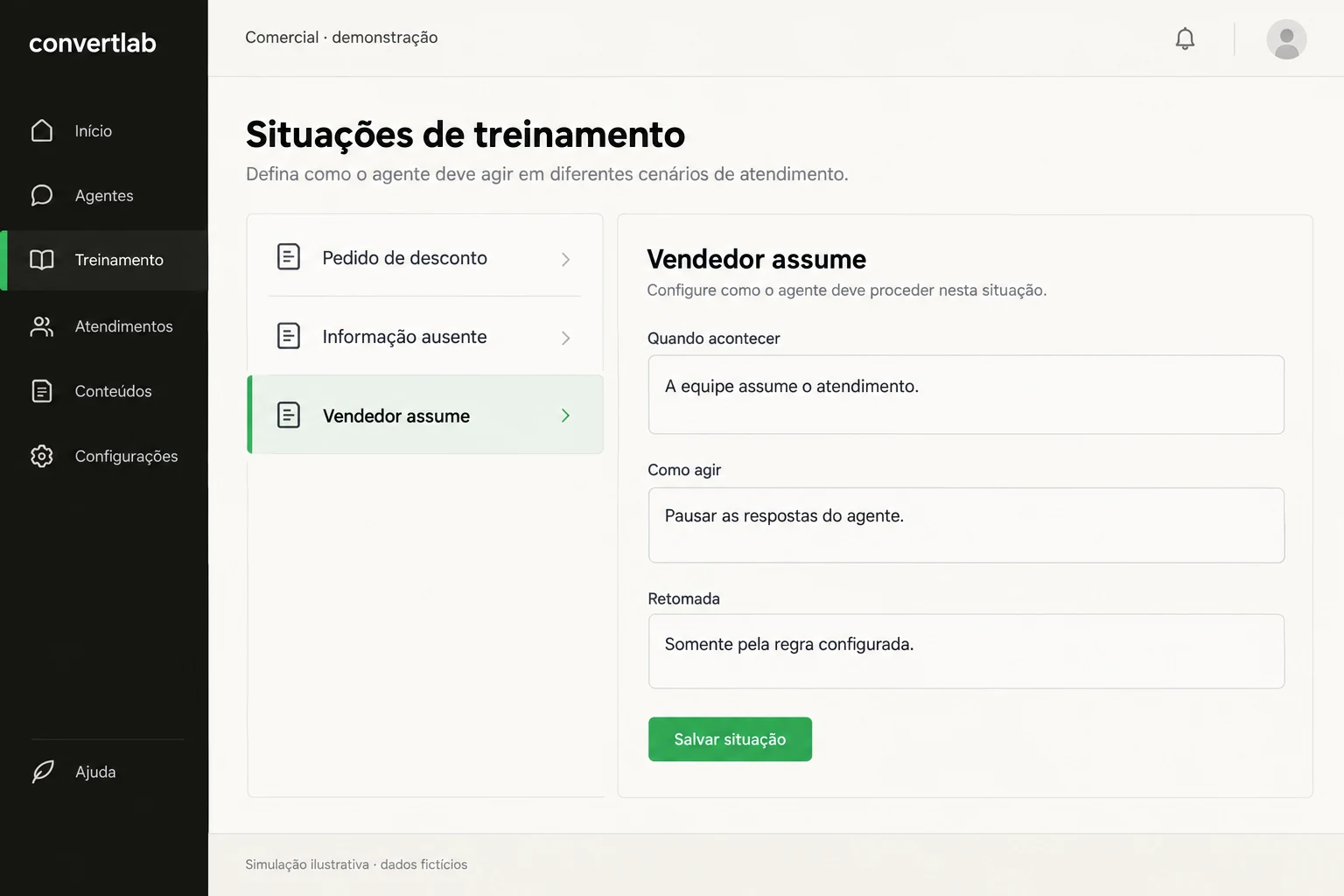1344x896 pixels.
Task: Open Ajuda from the sidebar
Action: [x=104, y=772]
